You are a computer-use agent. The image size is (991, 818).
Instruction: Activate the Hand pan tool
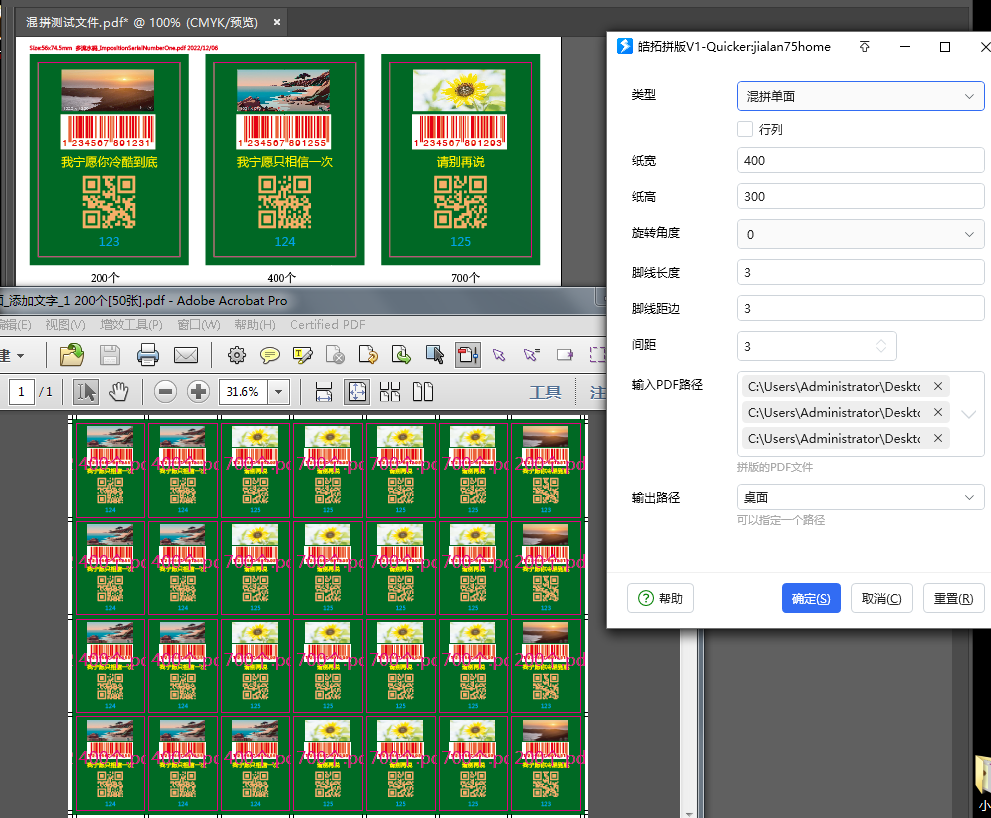(119, 392)
